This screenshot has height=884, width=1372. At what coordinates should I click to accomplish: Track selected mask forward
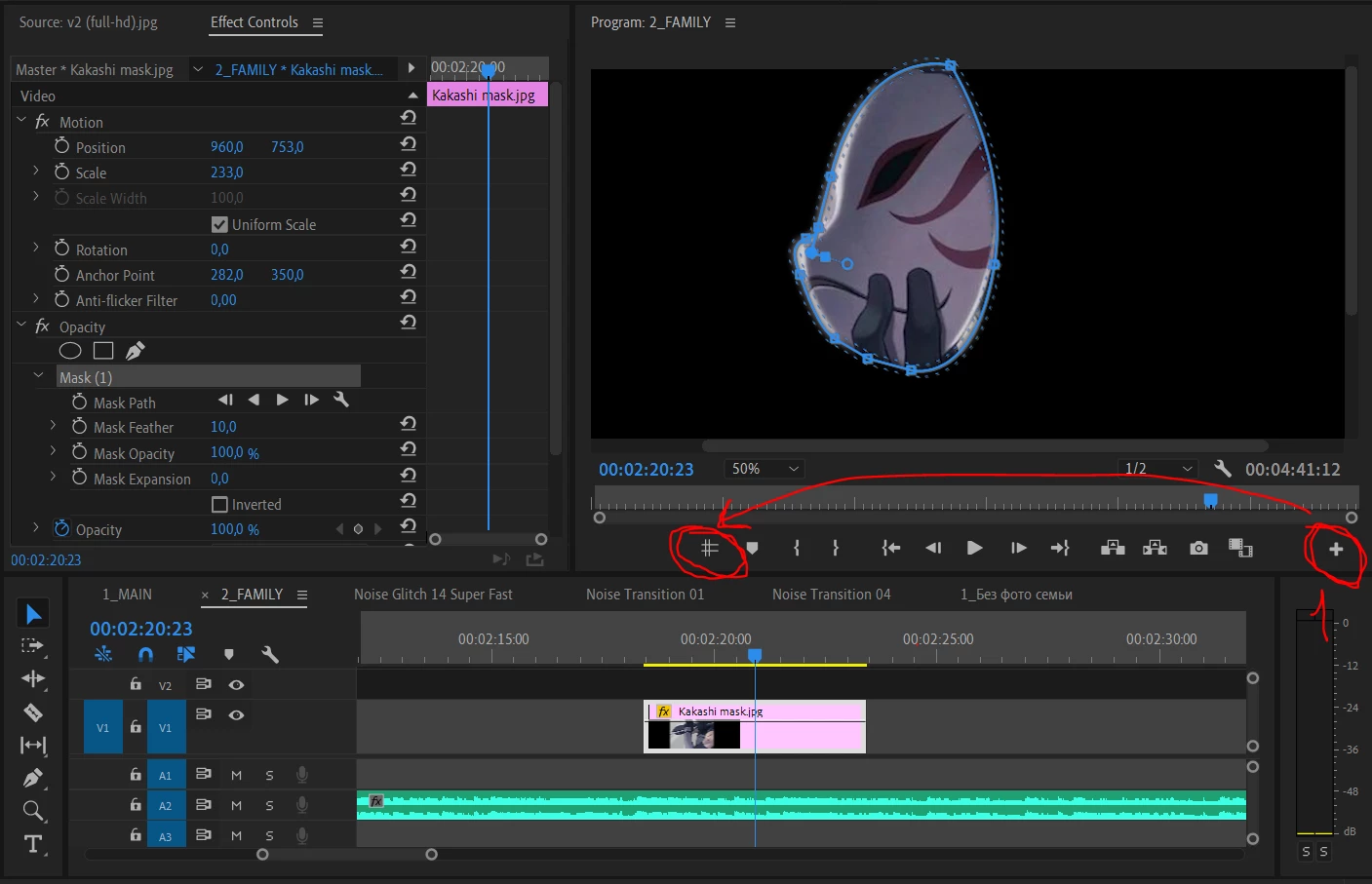282,400
